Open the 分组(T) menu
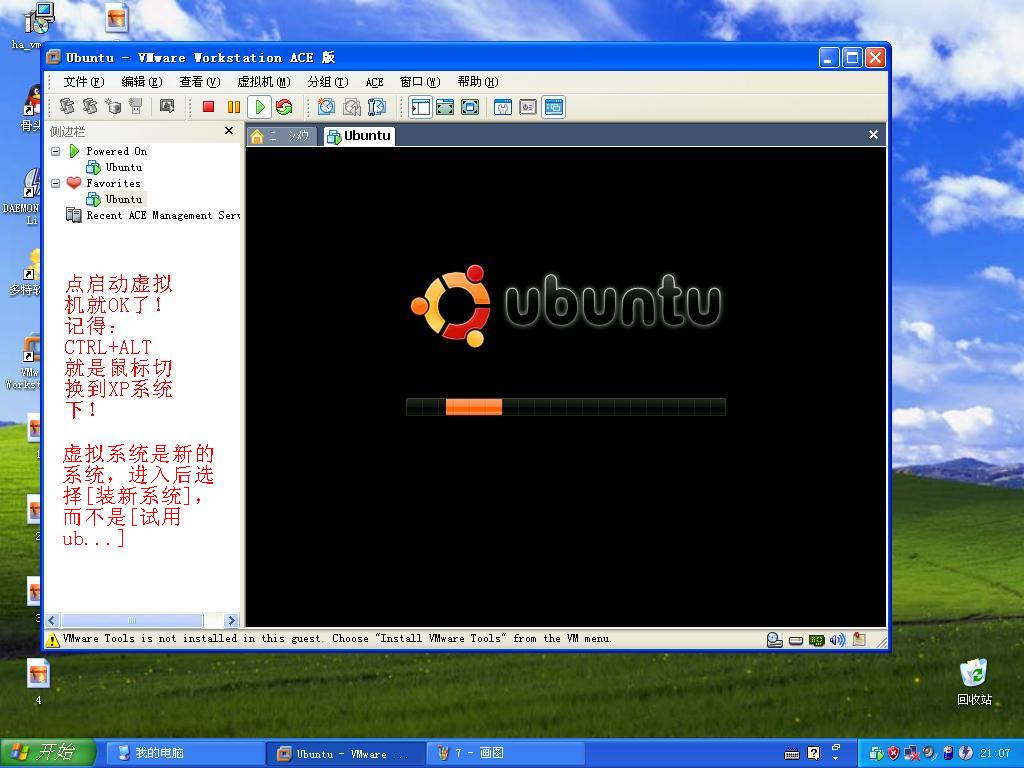This screenshot has height=768, width=1024. 328,82
